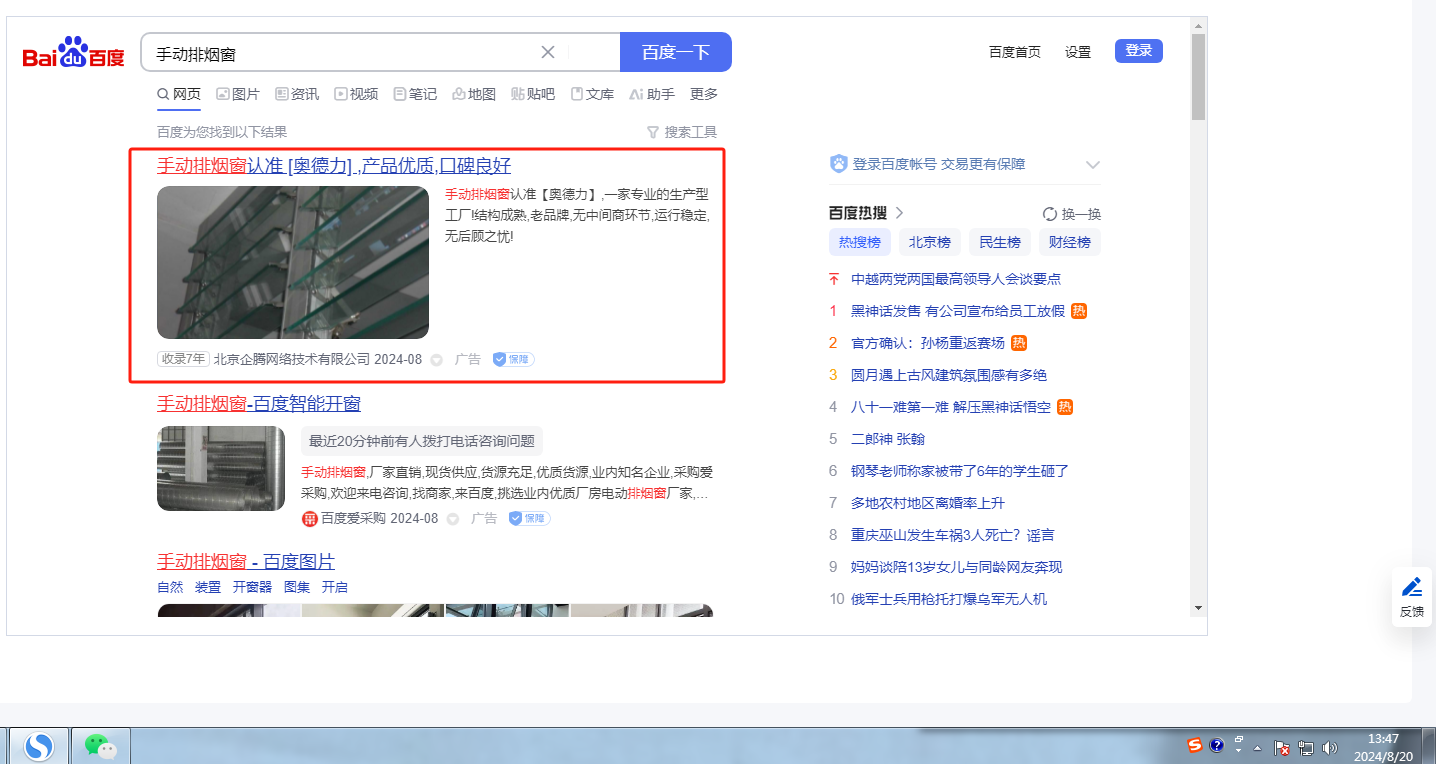Viewport: 1436px width, 764px height.
Task: Switch to the 图片 tab
Action: (238, 94)
